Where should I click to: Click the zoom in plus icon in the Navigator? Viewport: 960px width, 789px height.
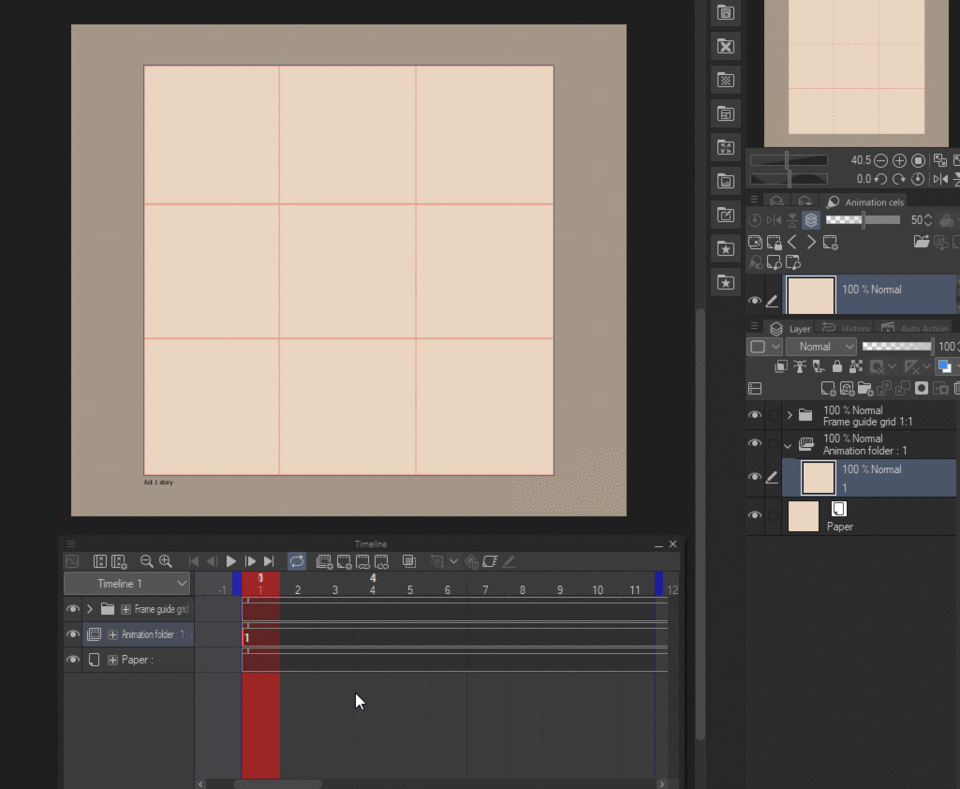899,160
